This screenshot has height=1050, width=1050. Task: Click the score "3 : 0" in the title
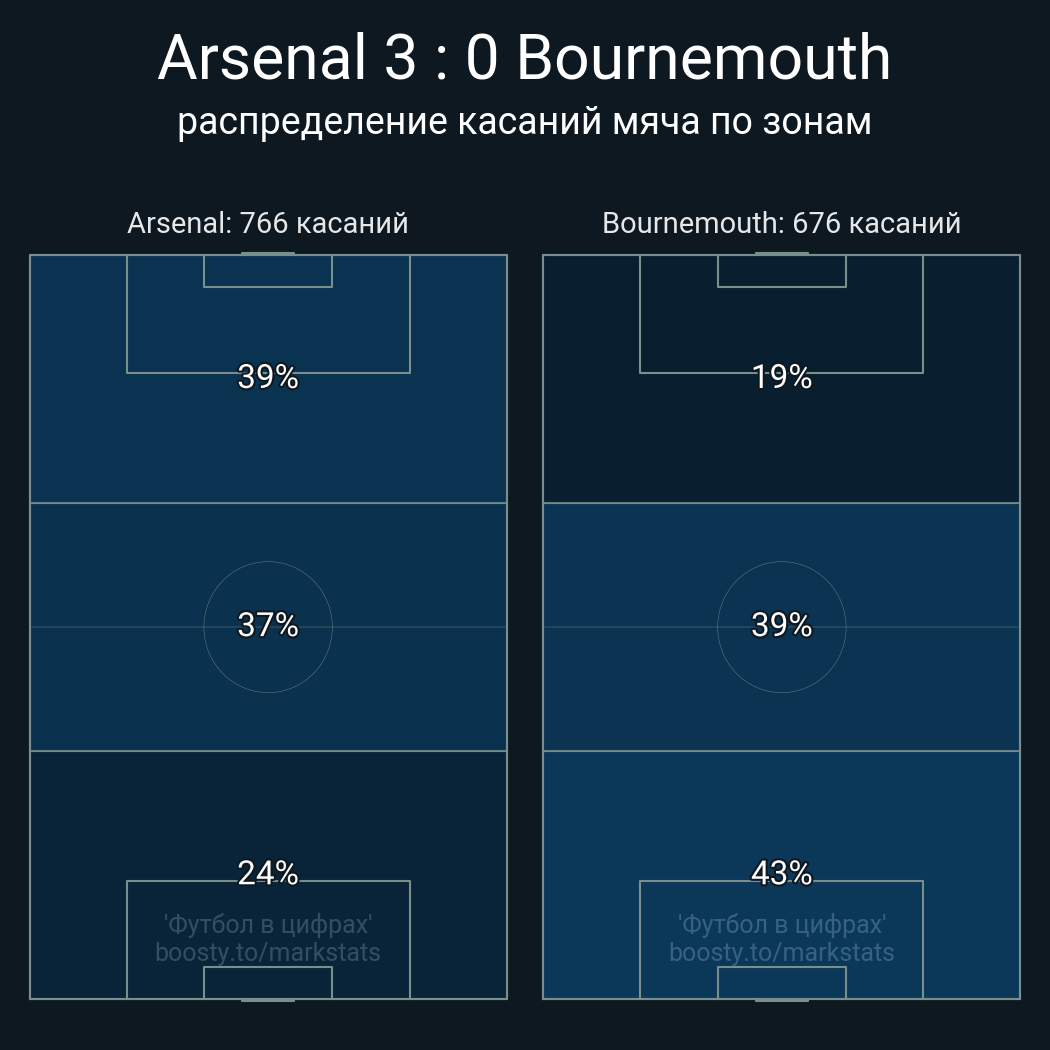click(x=440, y=58)
